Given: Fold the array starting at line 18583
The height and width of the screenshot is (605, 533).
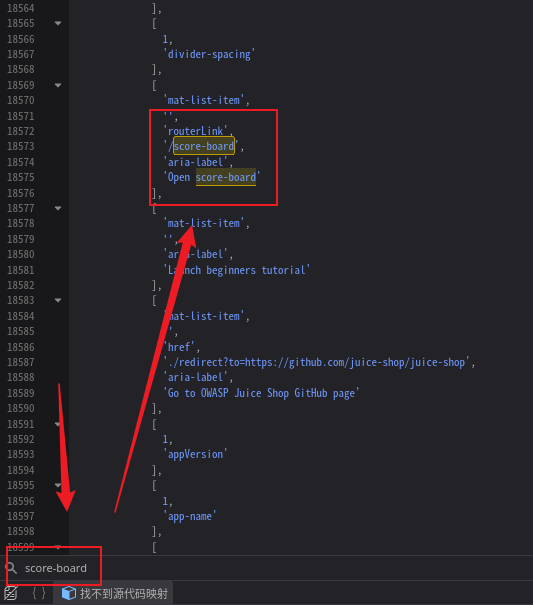Looking at the screenshot, I should pyautogui.click(x=58, y=300).
